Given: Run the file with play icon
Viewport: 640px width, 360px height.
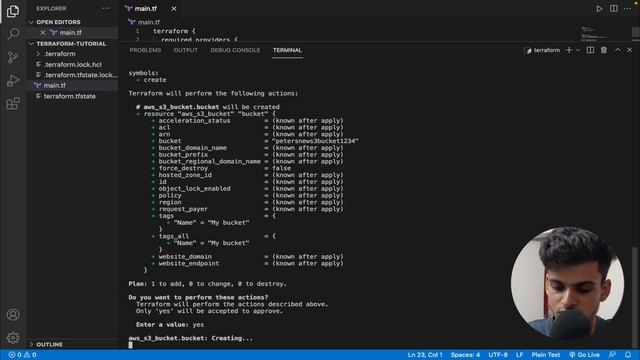Looking at the screenshot, I should tap(599, 9).
